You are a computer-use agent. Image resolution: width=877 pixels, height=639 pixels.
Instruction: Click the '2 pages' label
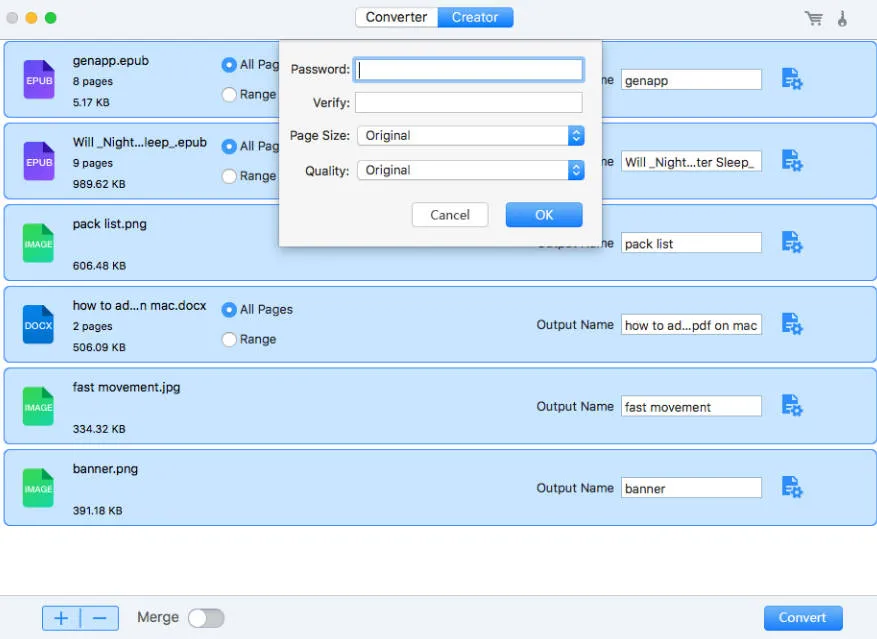pyautogui.click(x=92, y=327)
